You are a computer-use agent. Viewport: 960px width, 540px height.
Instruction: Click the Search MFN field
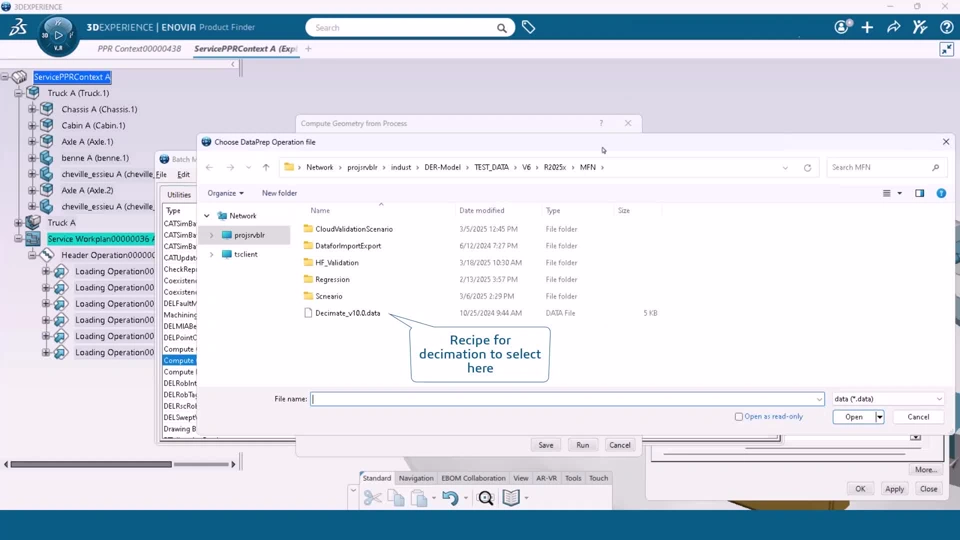885,167
